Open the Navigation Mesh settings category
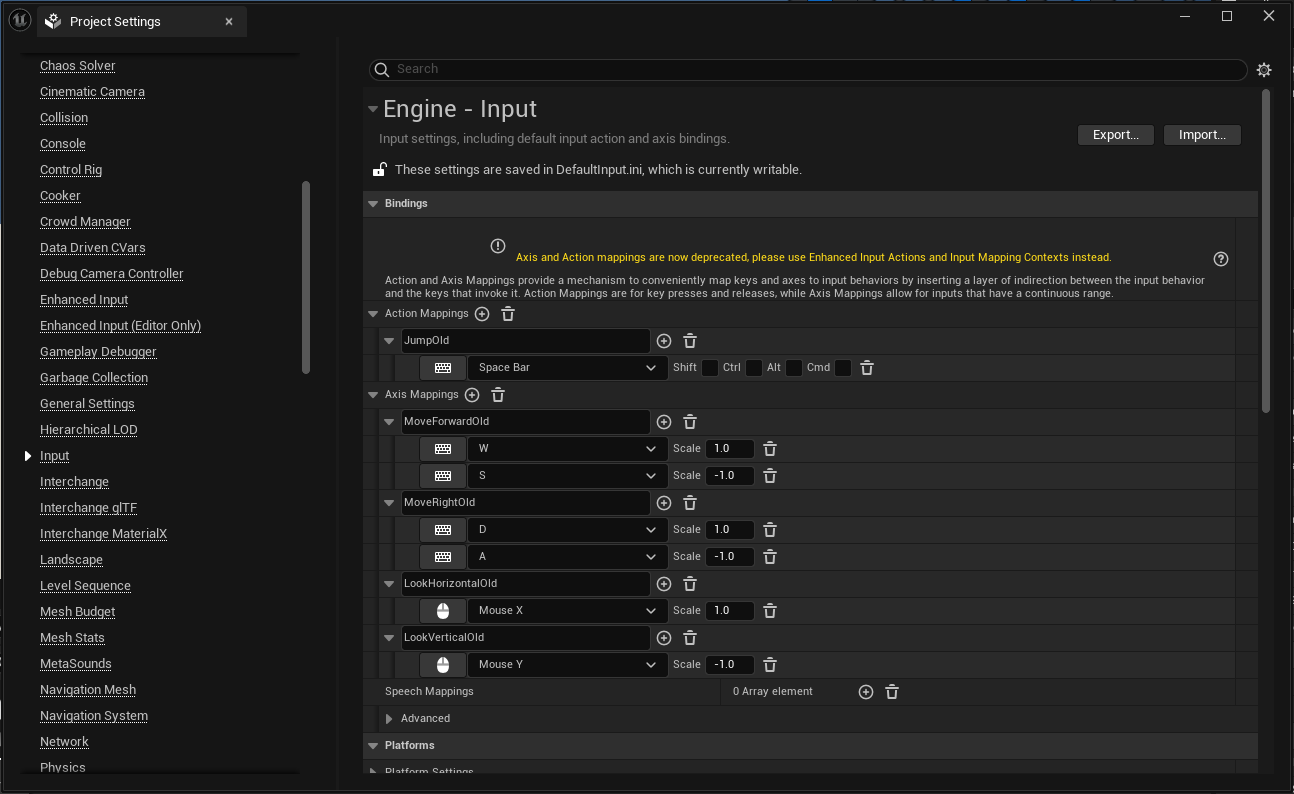Screen dimensions: 1294x794 pyautogui.click(x=88, y=690)
